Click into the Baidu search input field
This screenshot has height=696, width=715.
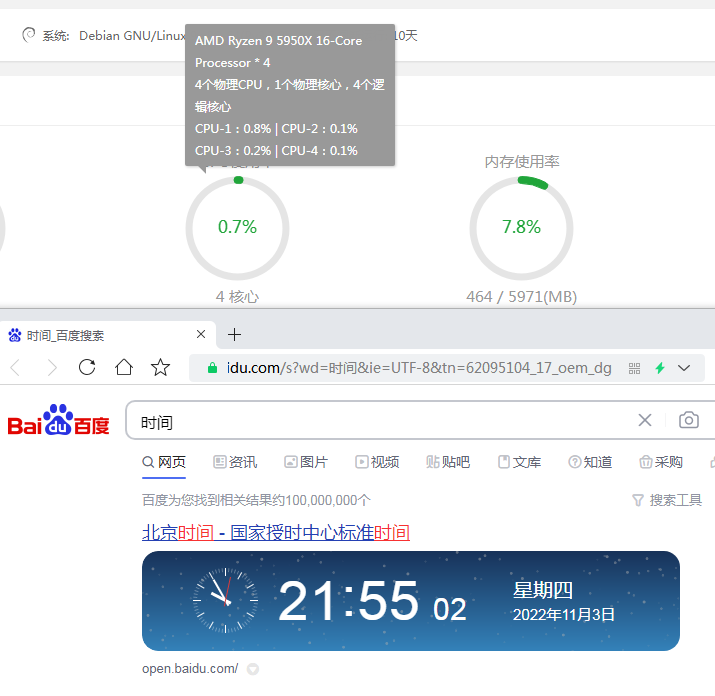tap(380, 421)
